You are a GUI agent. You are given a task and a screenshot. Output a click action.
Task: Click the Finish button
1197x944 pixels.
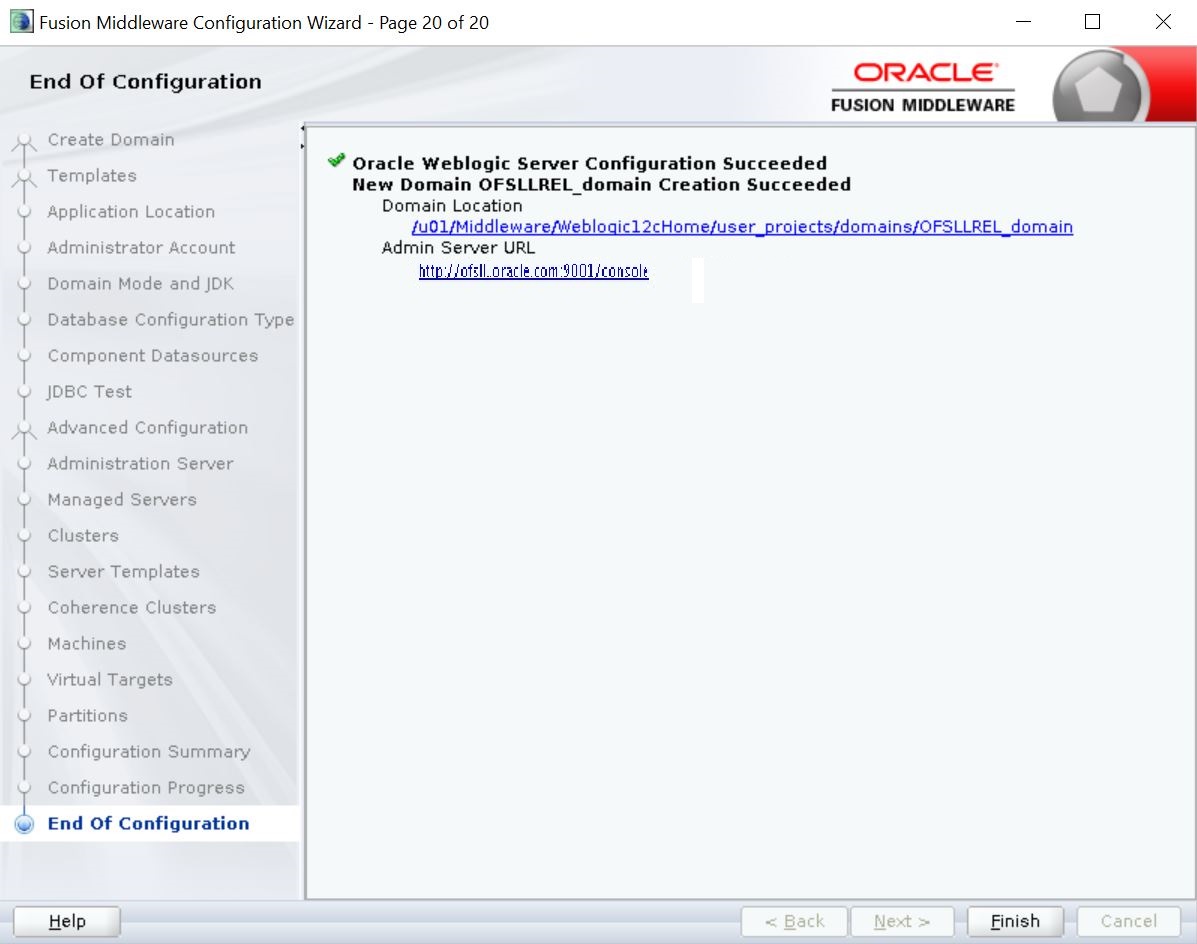click(x=1015, y=921)
